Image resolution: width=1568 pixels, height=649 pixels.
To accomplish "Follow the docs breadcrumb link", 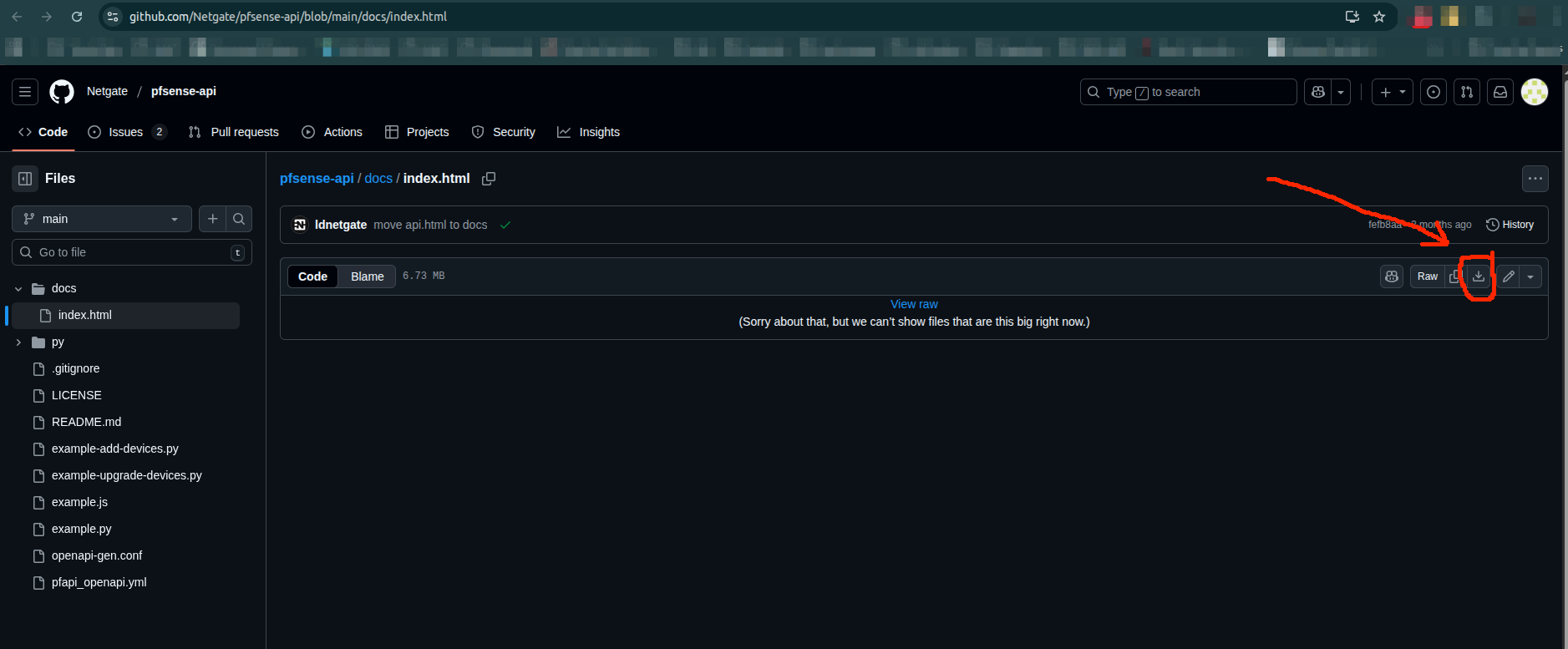I will [x=378, y=178].
